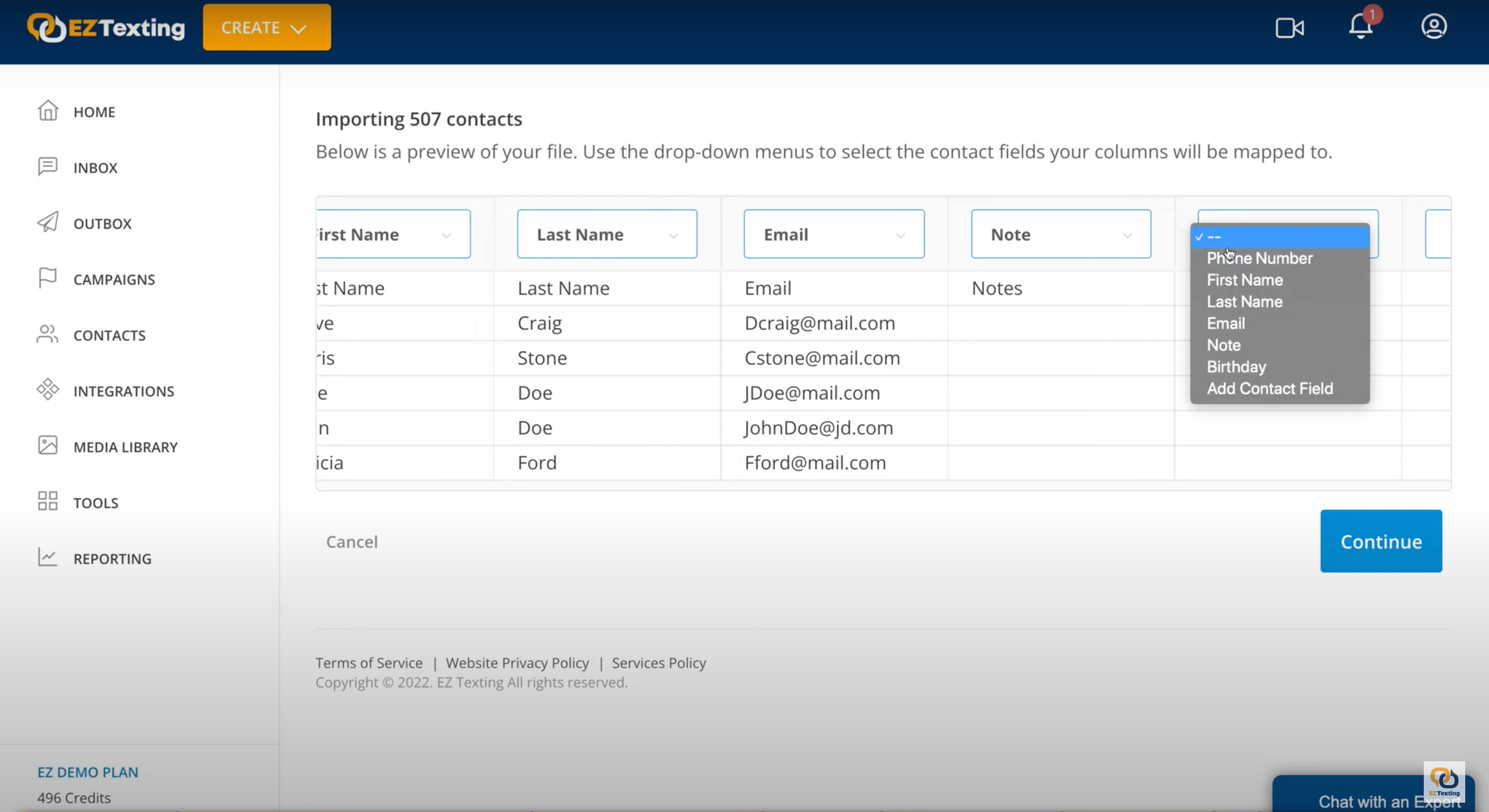Click the EZ Texting logo
The width and height of the screenshot is (1489, 812).
tap(105, 27)
